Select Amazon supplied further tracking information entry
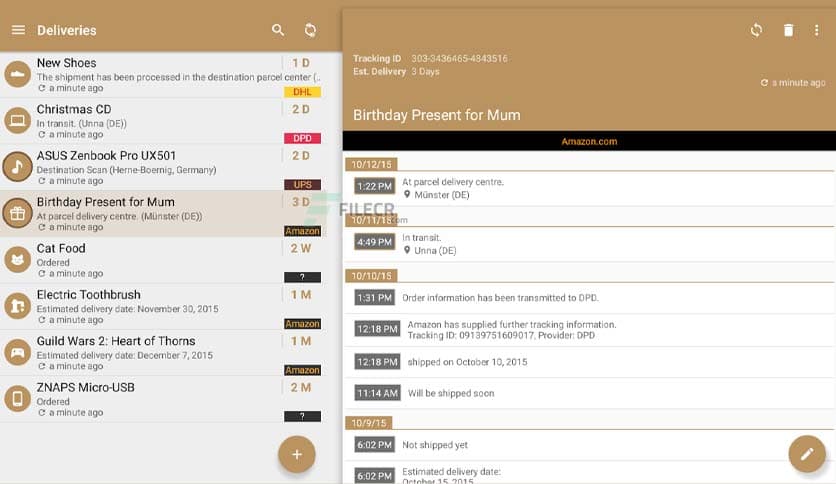The height and width of the screenshot is (484, 836). 589,329
